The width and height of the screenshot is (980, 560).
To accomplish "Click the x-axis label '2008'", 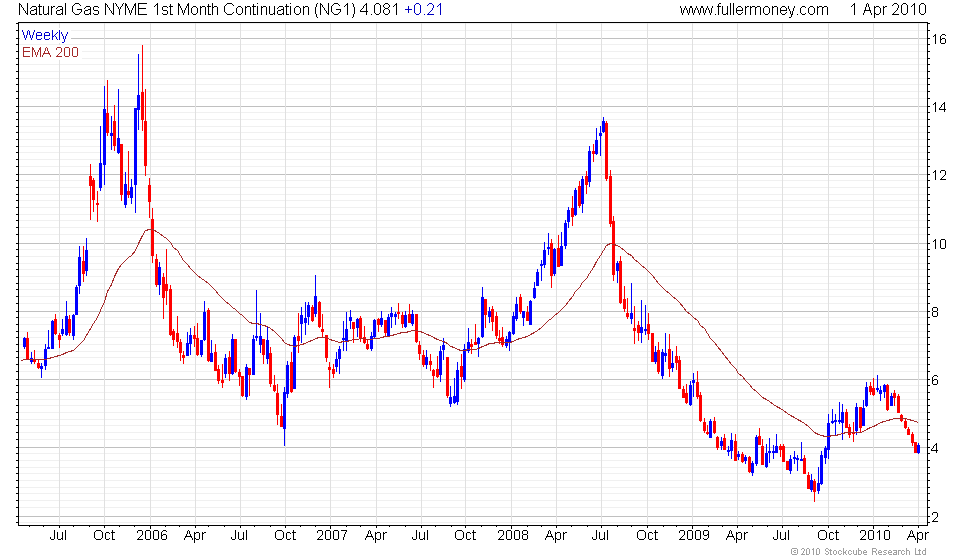I will coord(512,536).
